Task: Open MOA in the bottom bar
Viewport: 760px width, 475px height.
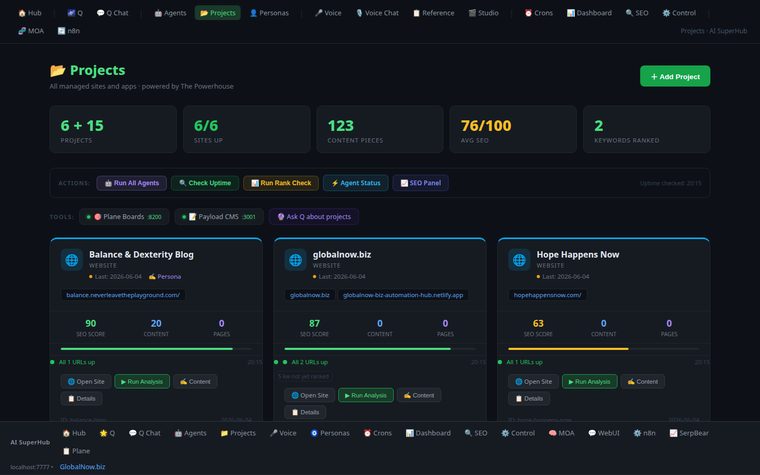Action: point(561,433)
